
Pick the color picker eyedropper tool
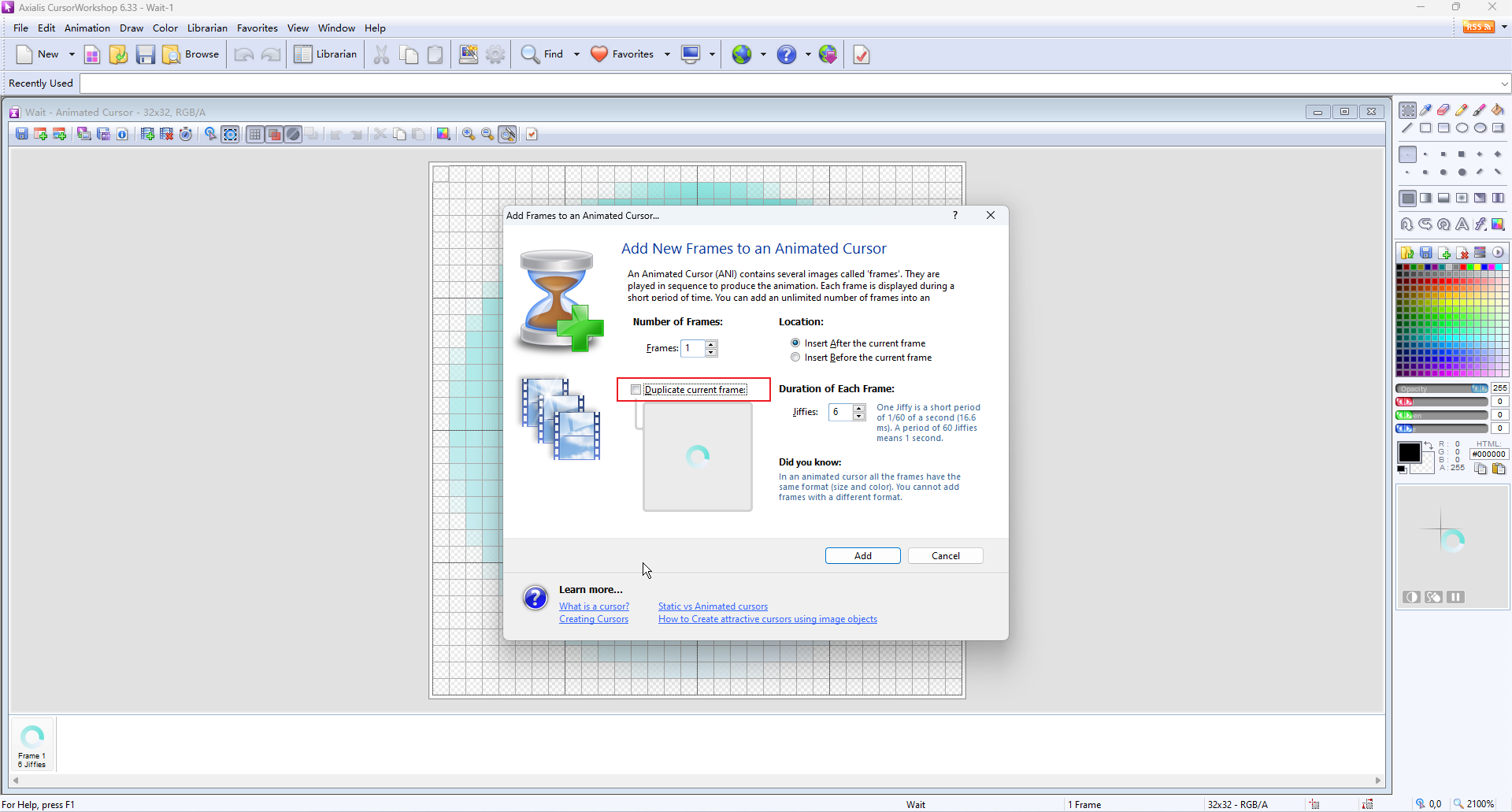coord(1425,110)
